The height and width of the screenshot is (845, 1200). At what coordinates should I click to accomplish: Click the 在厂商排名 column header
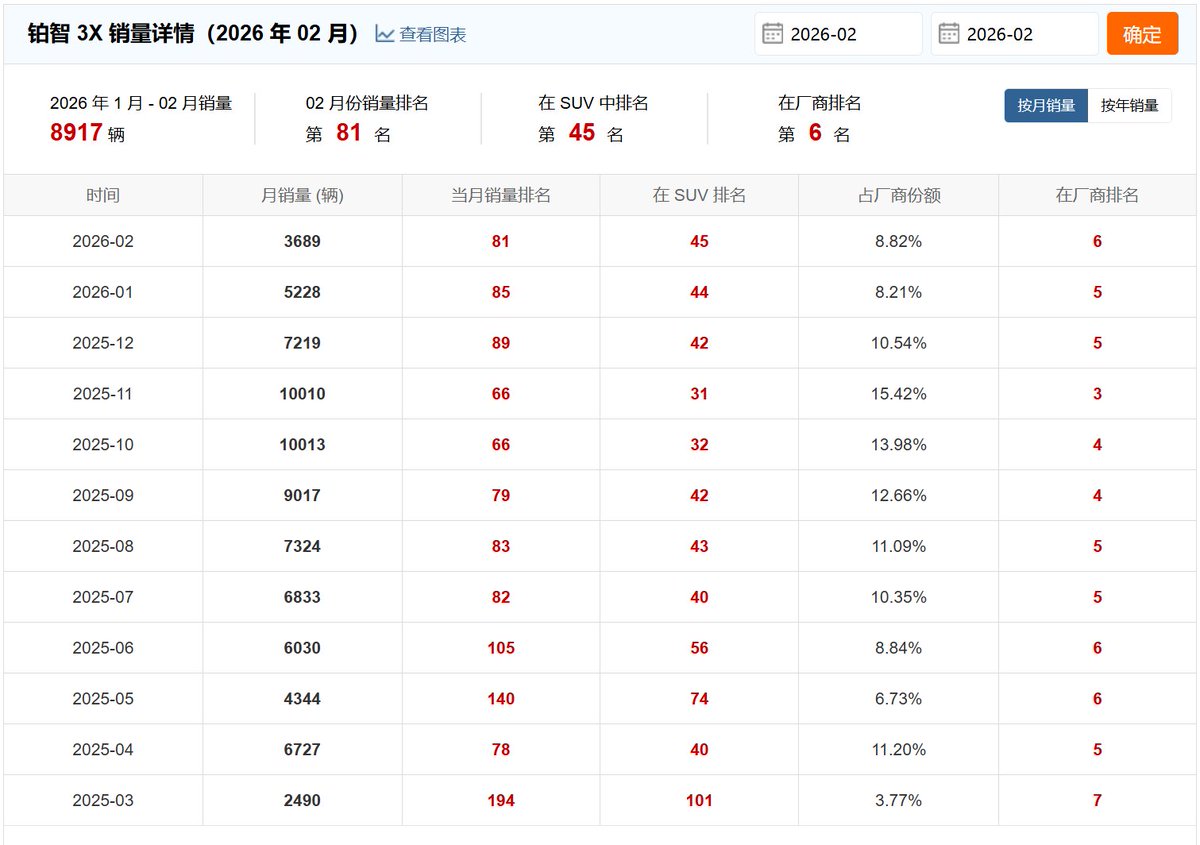point(1097,195)
